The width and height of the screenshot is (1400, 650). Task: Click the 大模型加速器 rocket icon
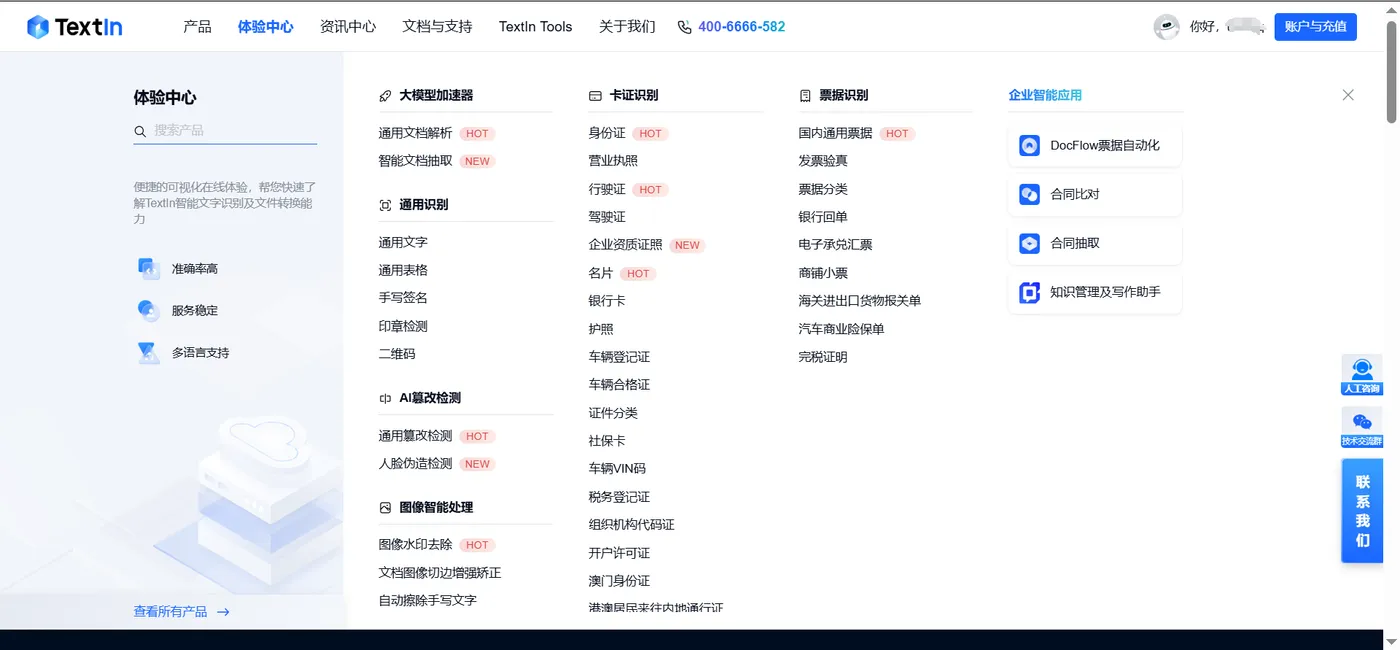click(385, 96)
